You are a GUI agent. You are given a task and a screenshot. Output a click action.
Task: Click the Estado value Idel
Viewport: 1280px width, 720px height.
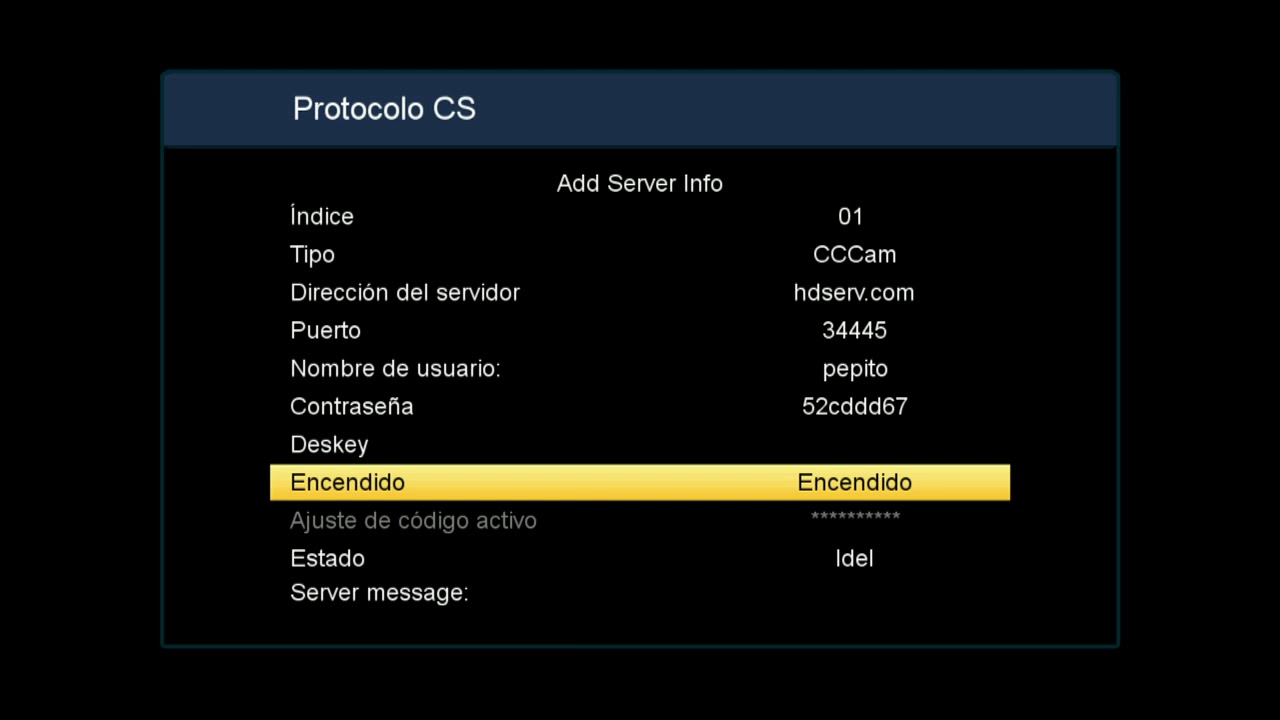coord(854,559)
